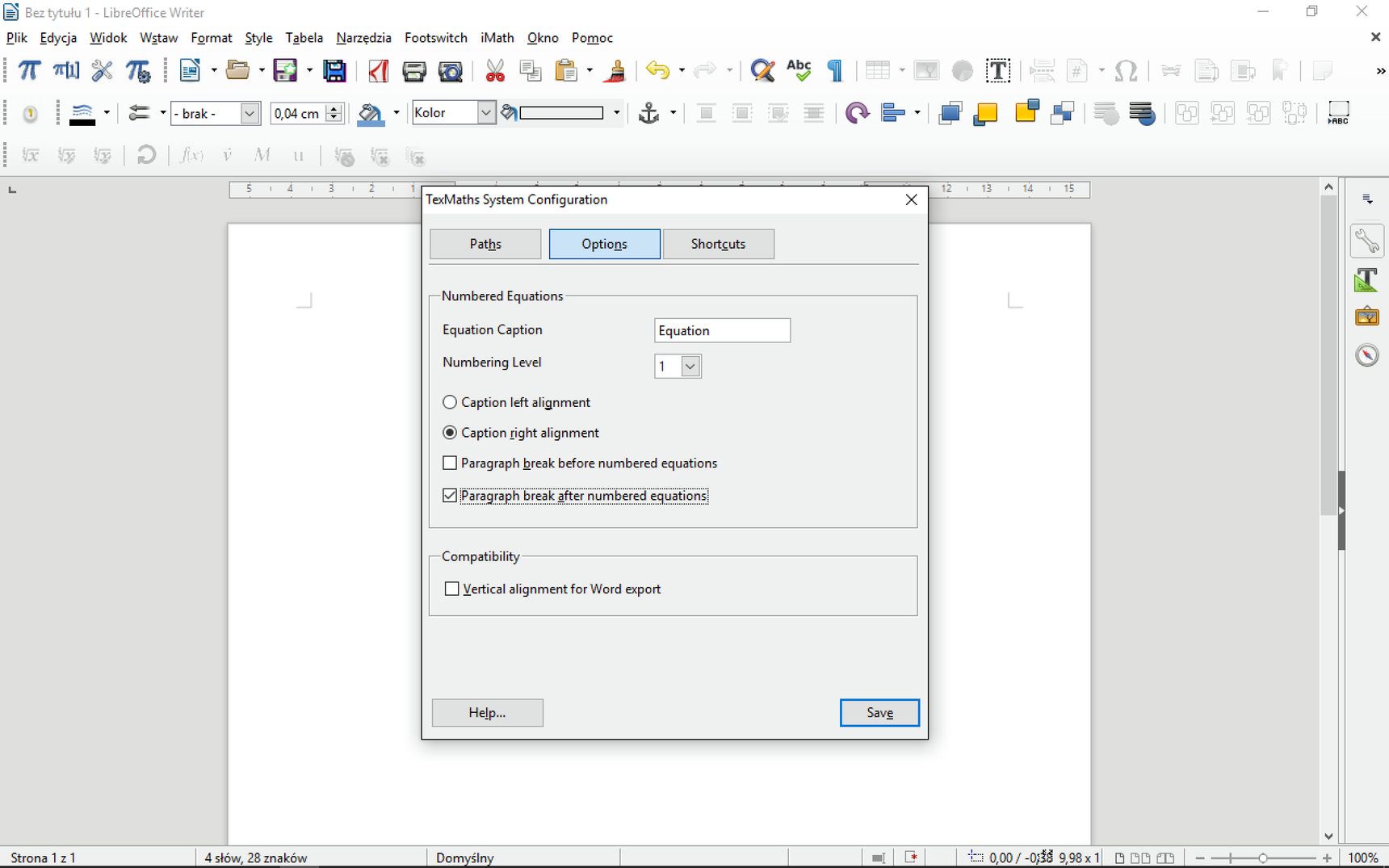Click the find and replace icon

tap(762, 71)
